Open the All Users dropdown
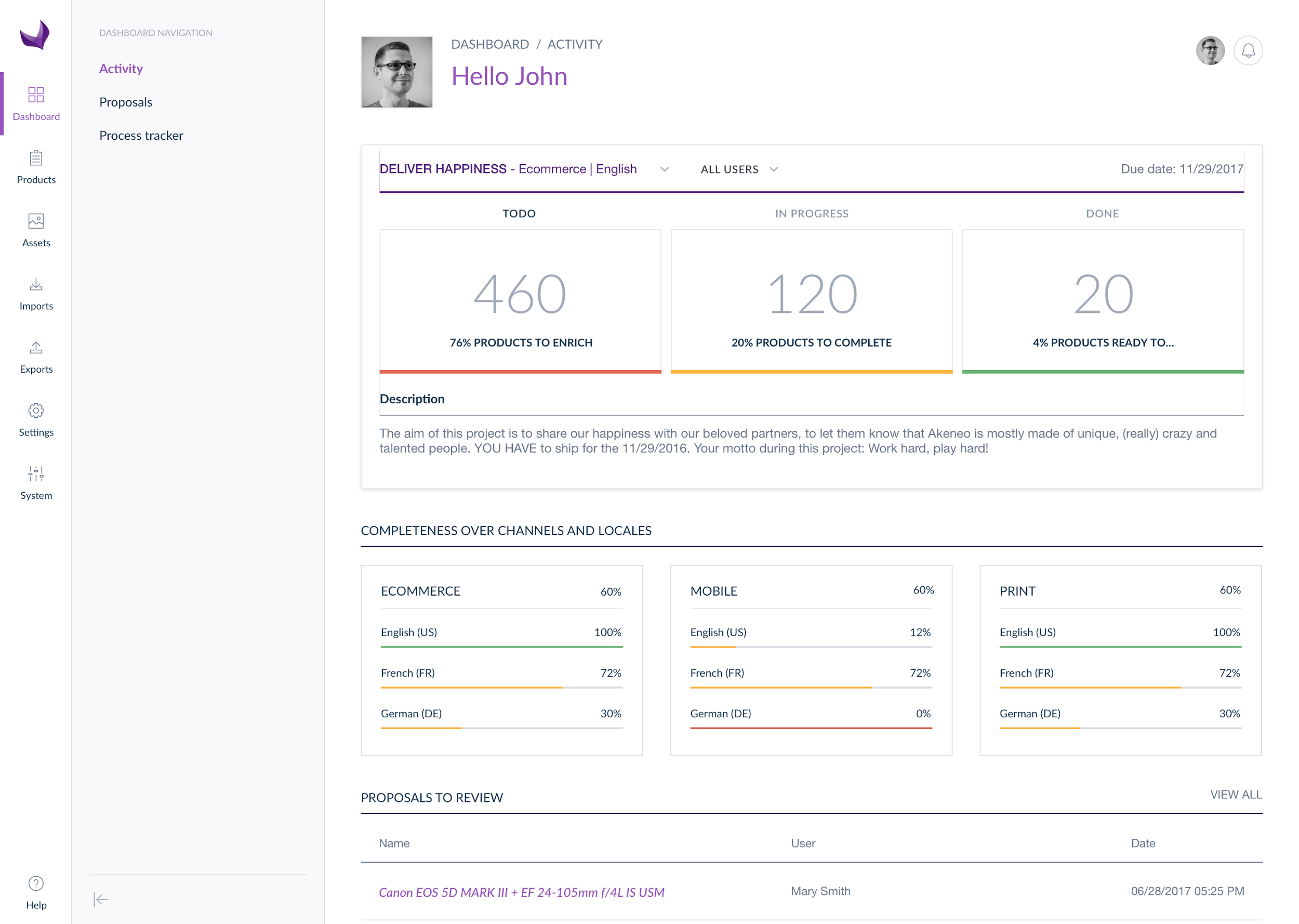This screenshot has height=924, width=1299. pos(739,169)
